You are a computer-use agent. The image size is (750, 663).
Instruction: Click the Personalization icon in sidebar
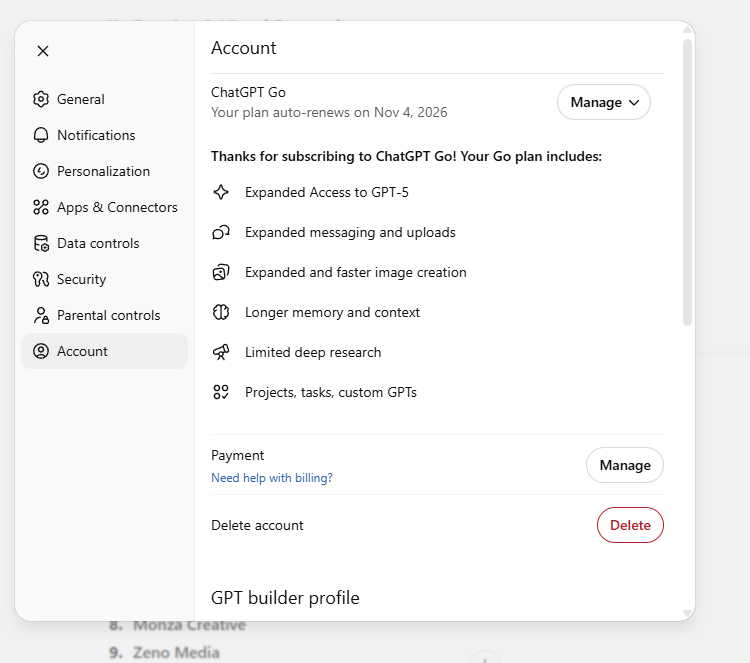41,171
